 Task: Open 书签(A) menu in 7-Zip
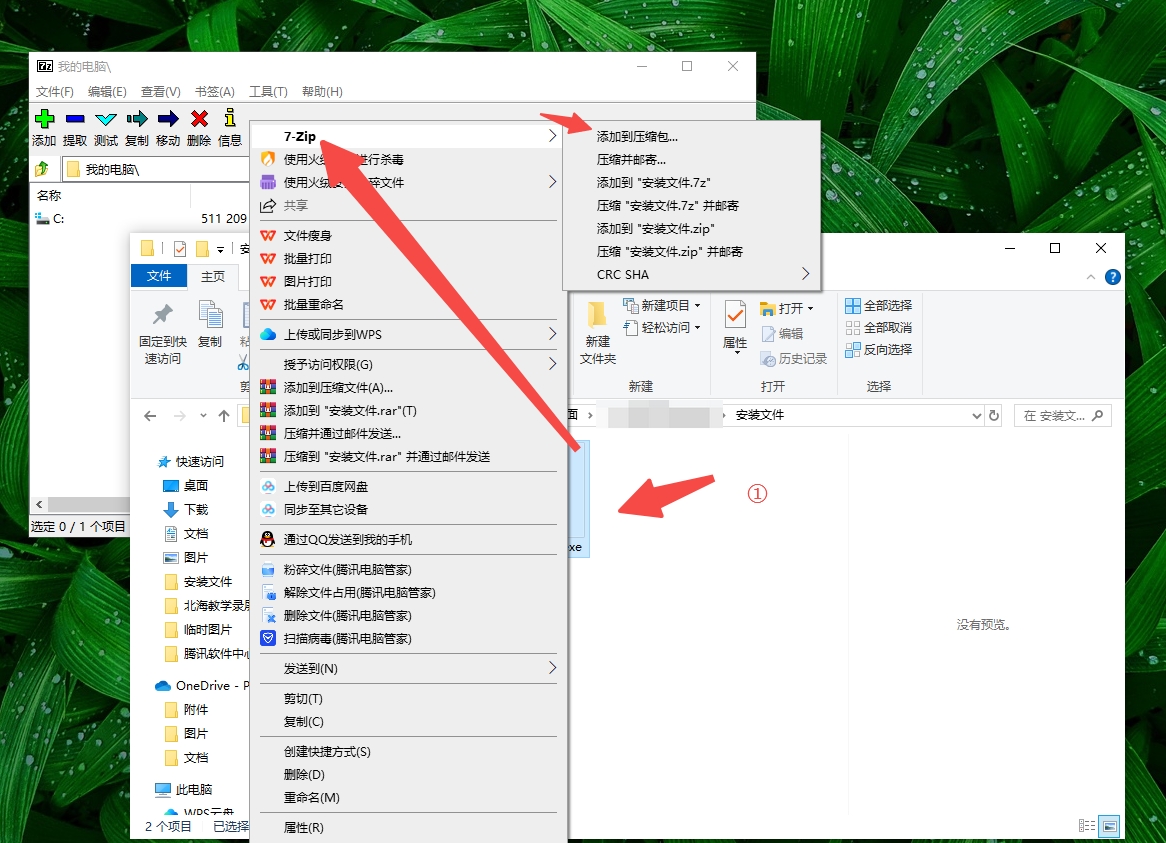coord(214,91)
